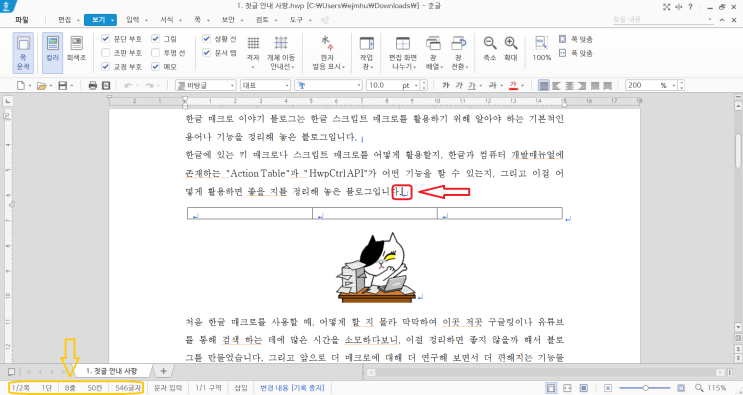Expand the underline style dropdown arrow

(481, 86)
